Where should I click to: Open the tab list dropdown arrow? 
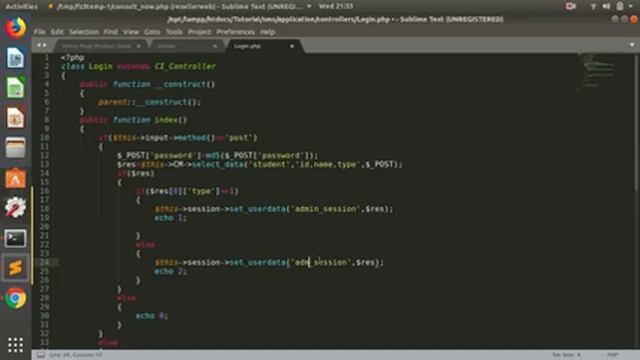[632, 45]
